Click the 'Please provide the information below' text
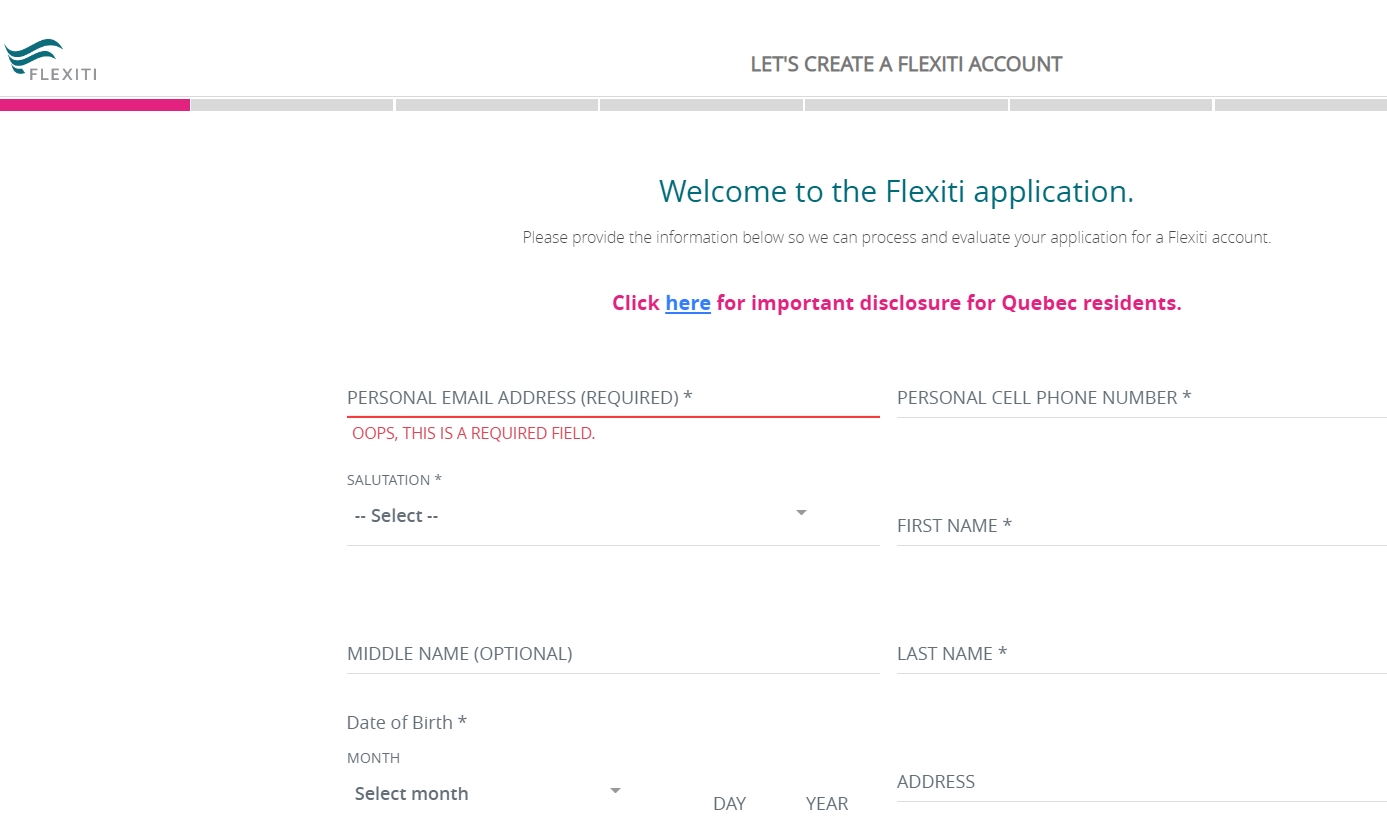The height and width of the screenshot is (821, 1387). pos(896,238)
